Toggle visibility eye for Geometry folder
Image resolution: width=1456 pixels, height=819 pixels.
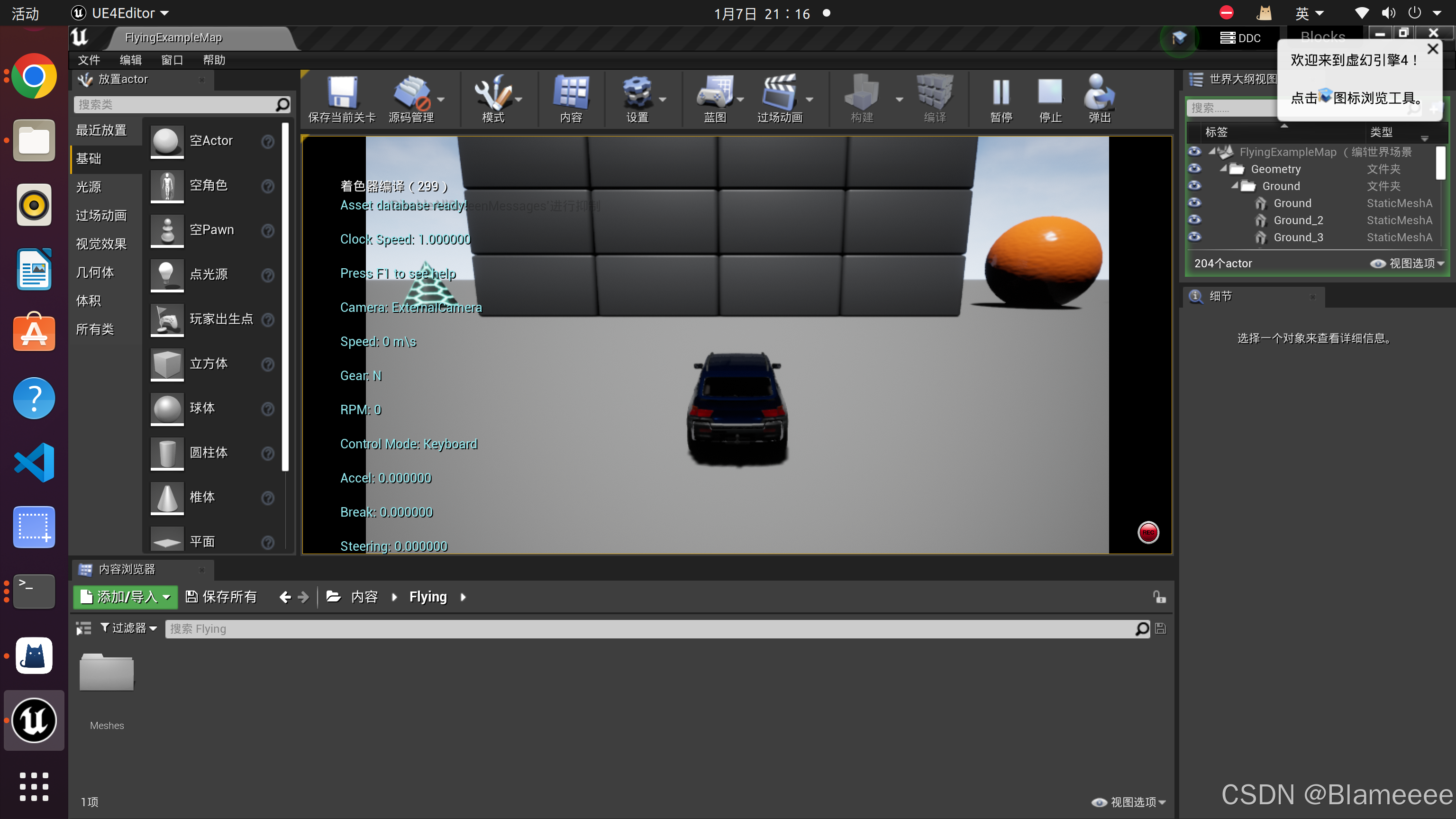pos(1194,168)
